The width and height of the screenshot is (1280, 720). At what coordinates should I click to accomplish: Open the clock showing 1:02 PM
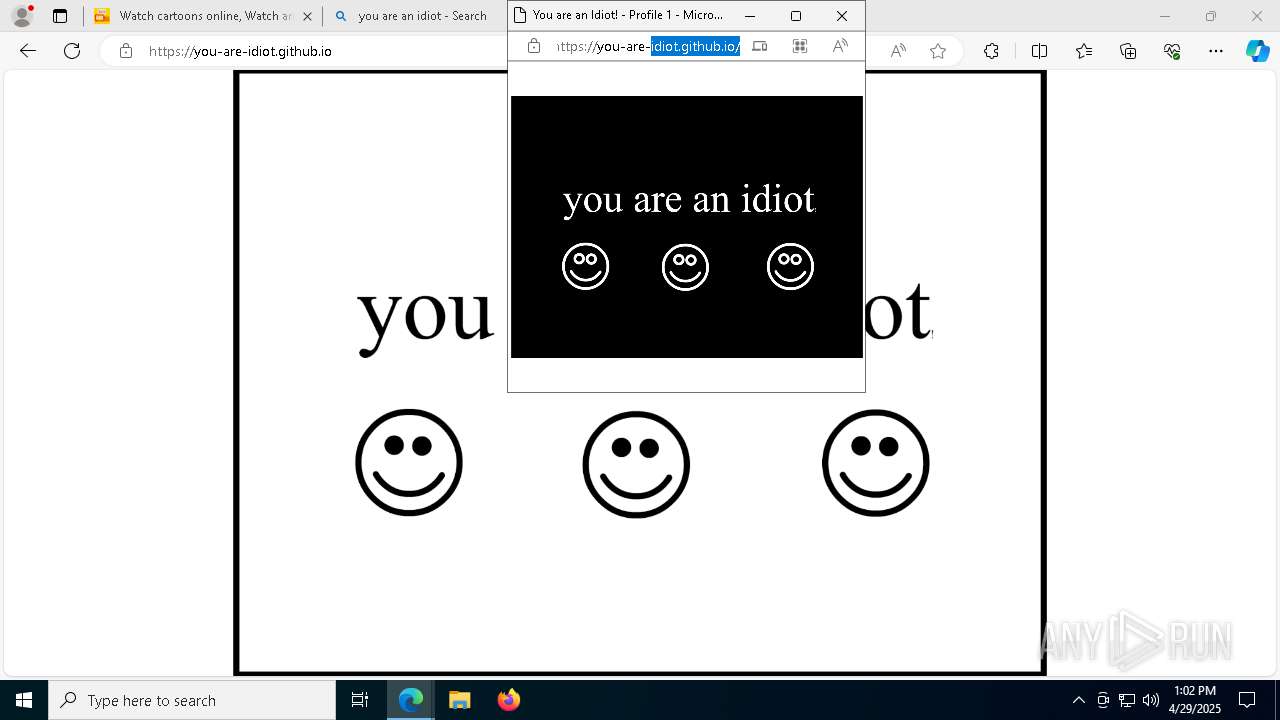pos(1195,700)
